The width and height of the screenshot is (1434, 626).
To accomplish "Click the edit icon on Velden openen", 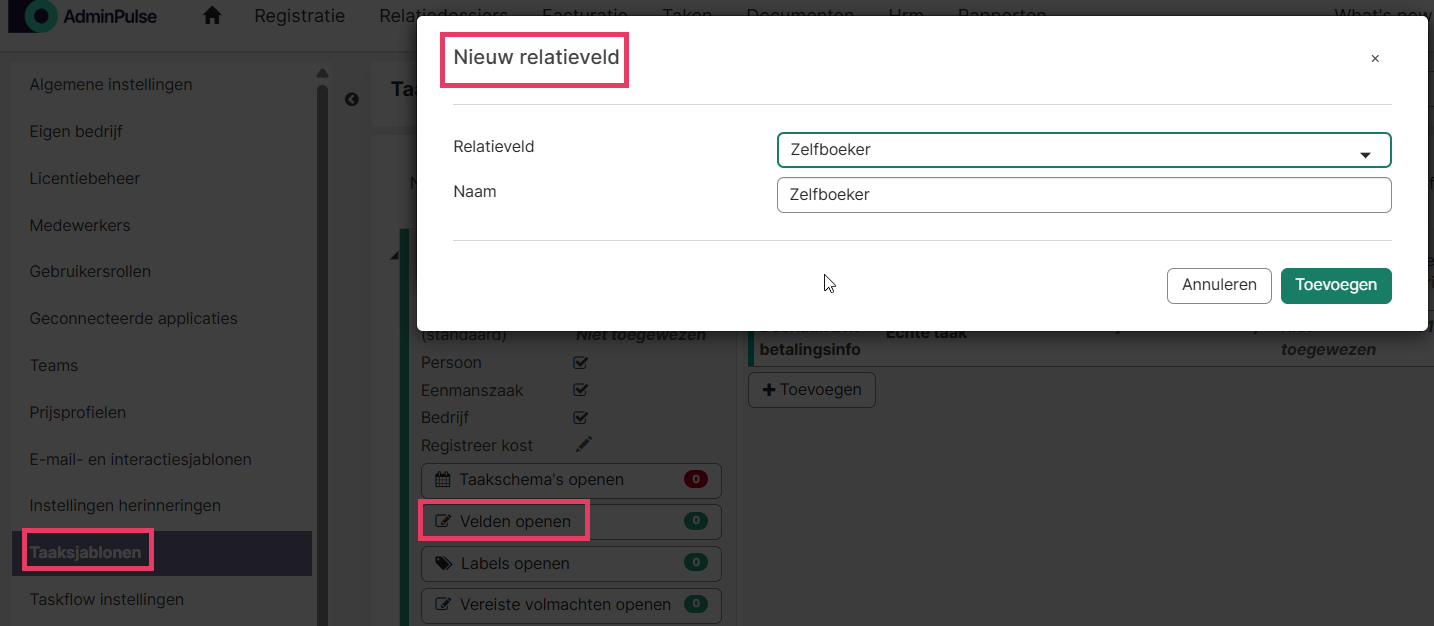I will 443,521.
